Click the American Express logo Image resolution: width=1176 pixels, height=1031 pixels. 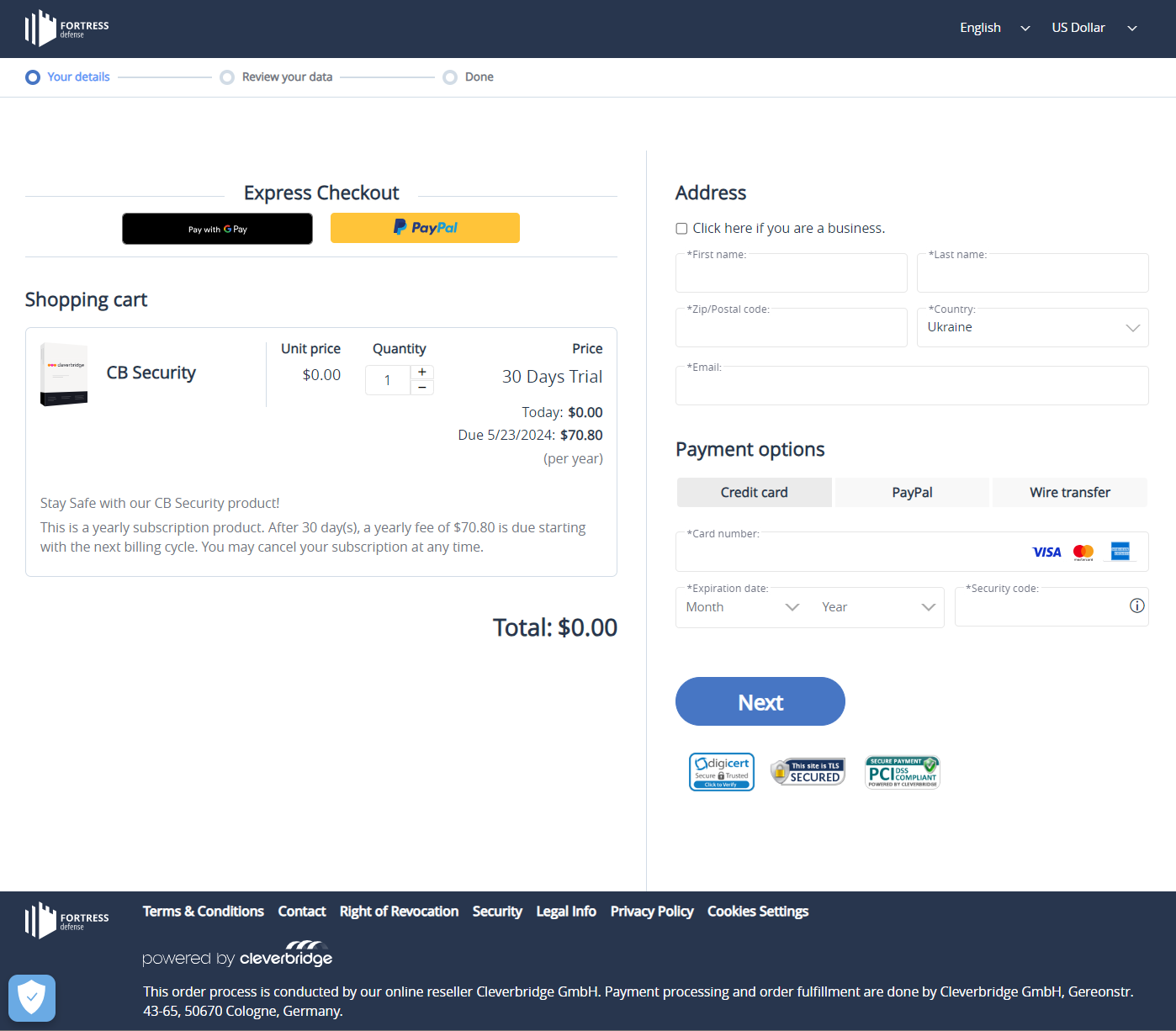click(x=1120, y=551)
